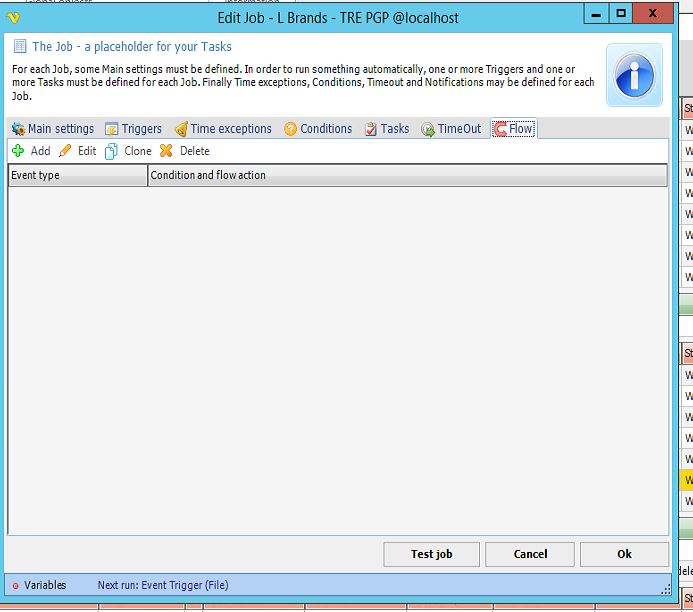Open the Time exceptions tab
This screenshot has height=612, width=693.
point(222,129)
